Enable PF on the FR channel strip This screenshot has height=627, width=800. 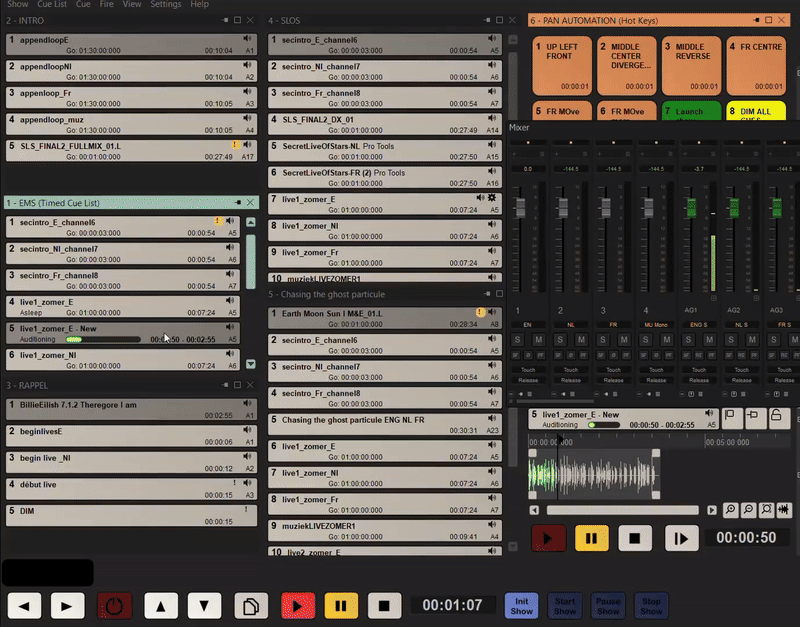pyautogui.click(x=625, y=356)
